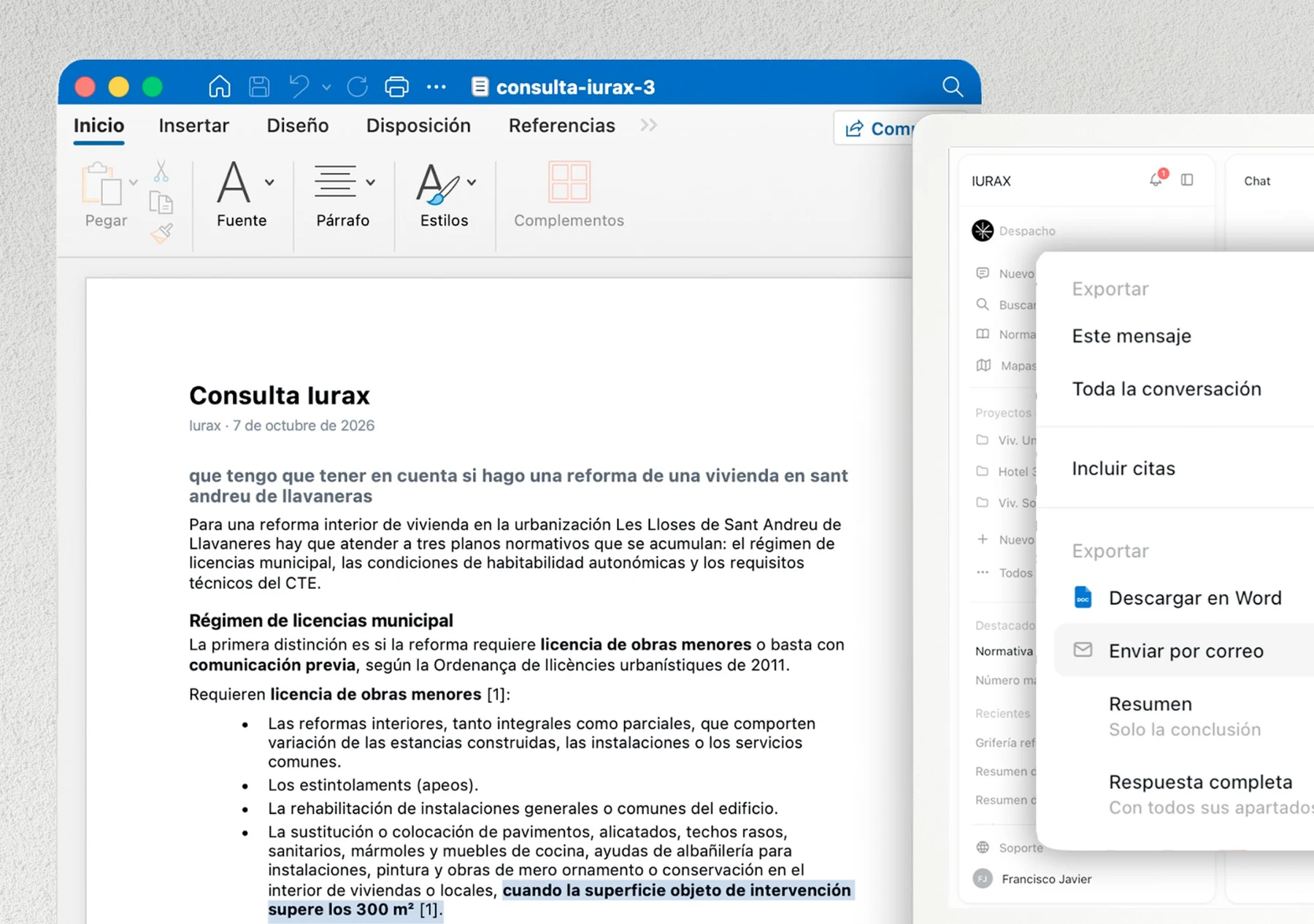Click the Compartir share button

(x=875, y=128)
